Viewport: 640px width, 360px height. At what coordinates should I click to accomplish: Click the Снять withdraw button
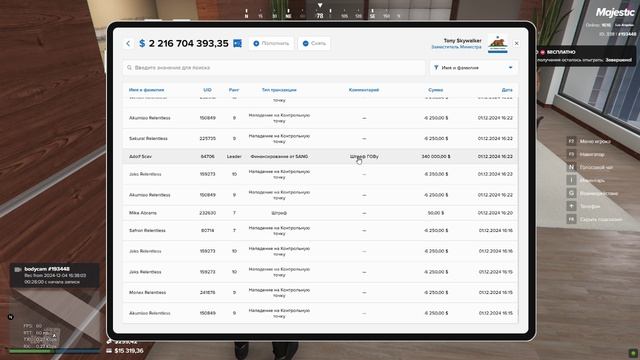pos(314,43)
